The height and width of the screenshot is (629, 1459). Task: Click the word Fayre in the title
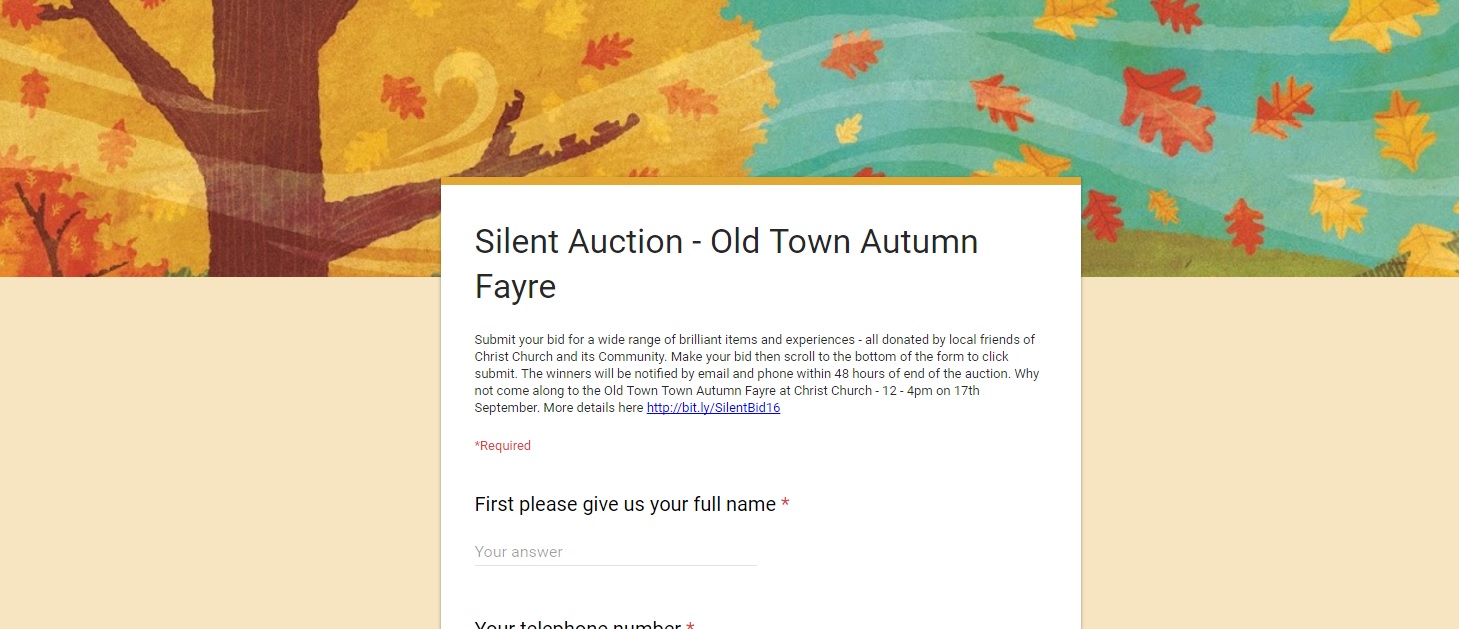[515, 287]
